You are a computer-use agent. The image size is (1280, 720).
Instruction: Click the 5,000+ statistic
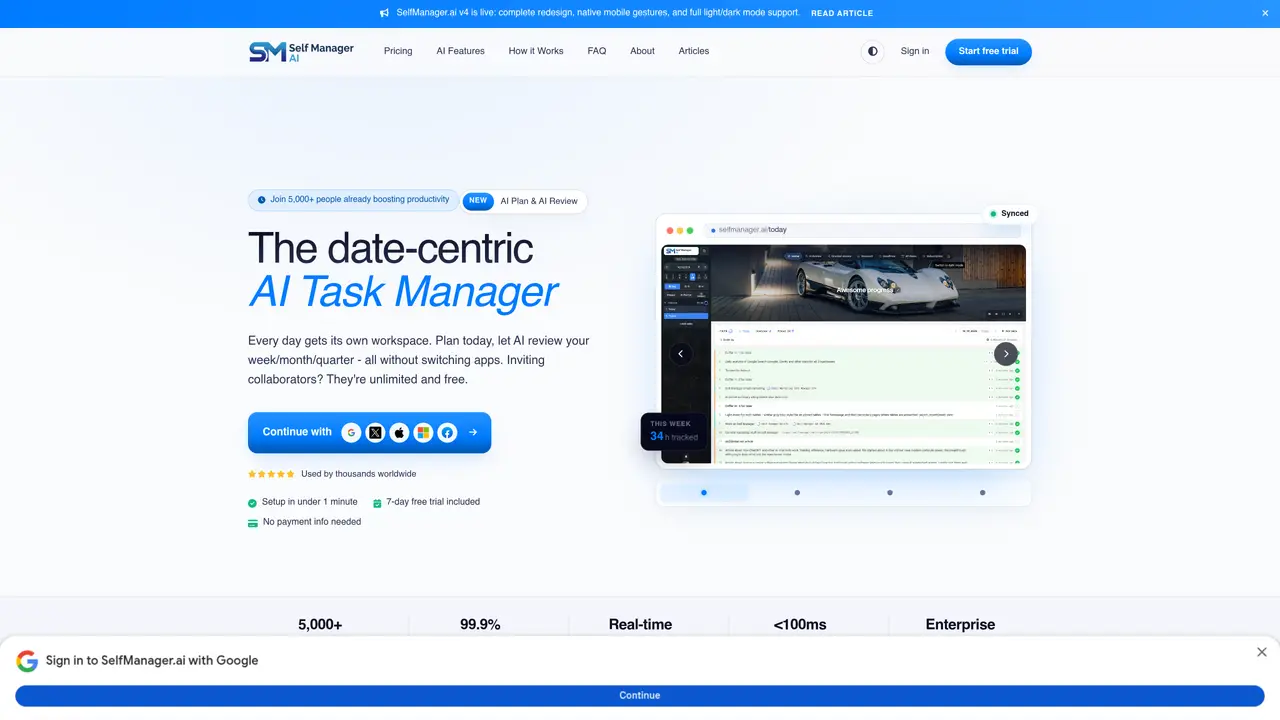pos(320,624)
